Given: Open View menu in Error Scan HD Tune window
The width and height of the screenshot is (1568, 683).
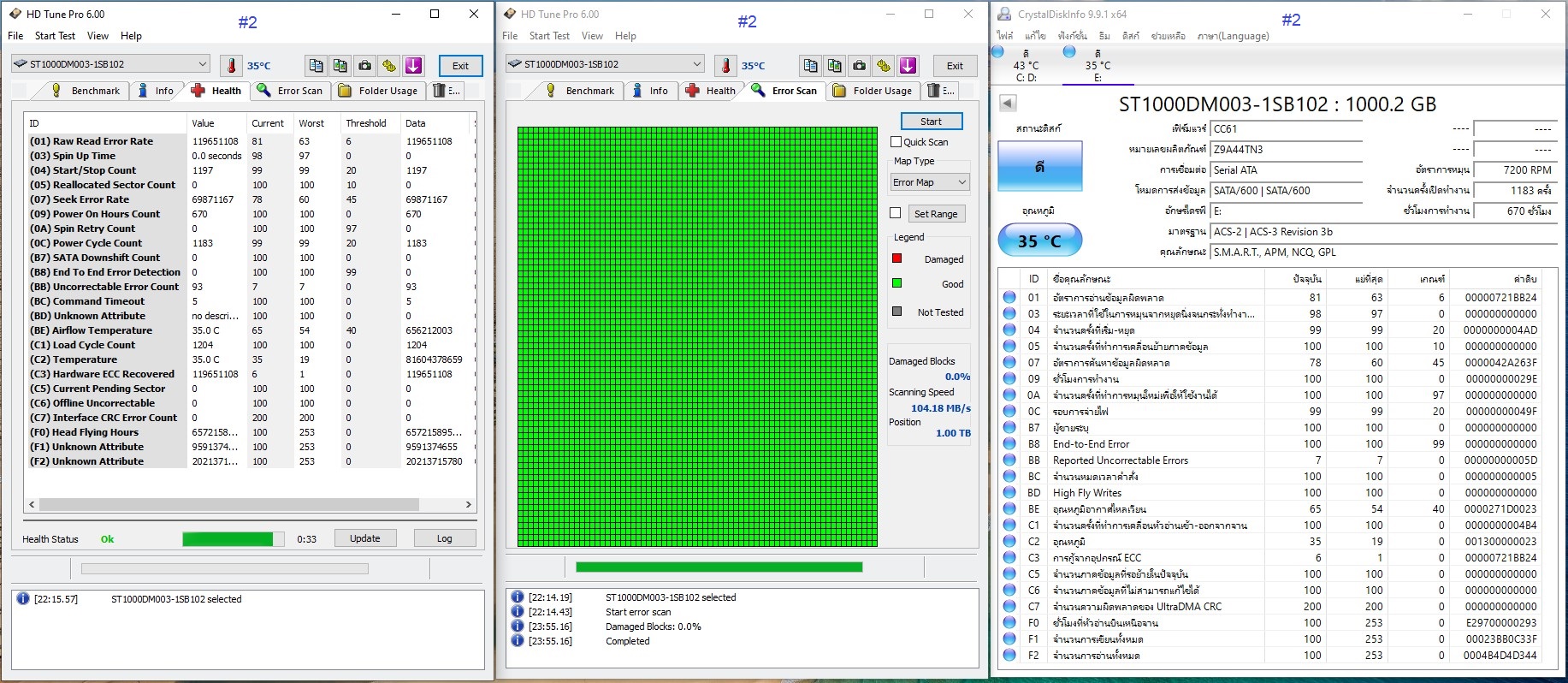Looking at the screenshot, I should coord(592,36).
